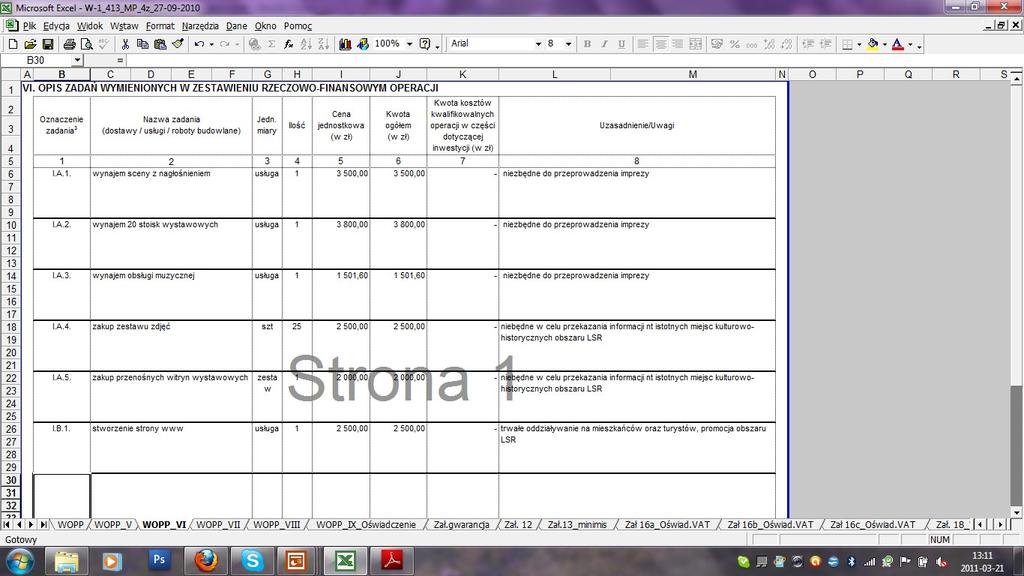Apply Percent style formatting
The height and width of the screenshot is (576, 1024).
(x=735, y=44)
